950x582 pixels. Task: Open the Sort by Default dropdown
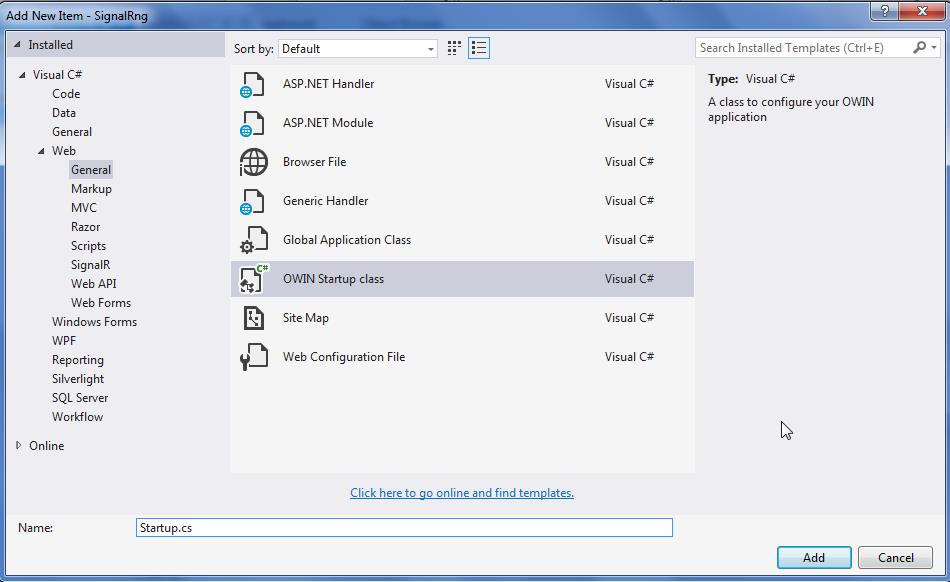357,49
